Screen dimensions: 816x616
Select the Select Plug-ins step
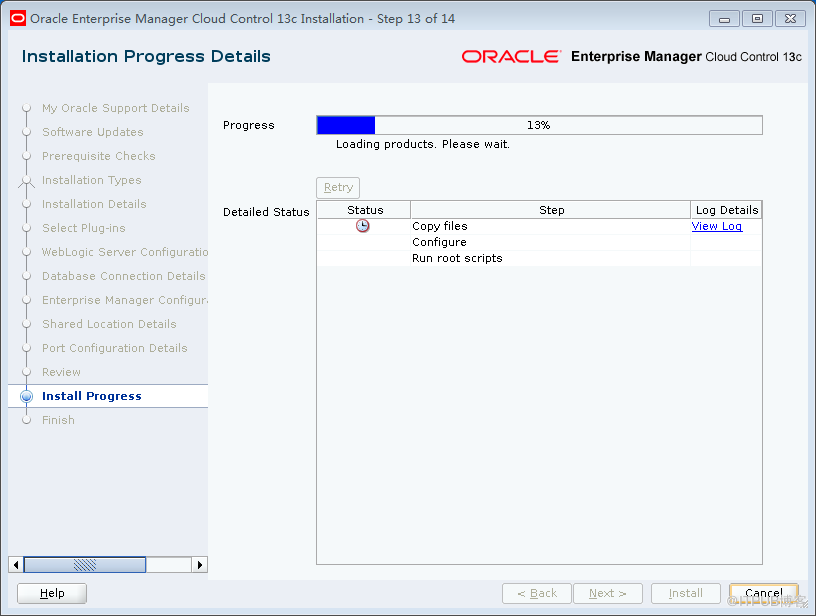tap(84, 228)
